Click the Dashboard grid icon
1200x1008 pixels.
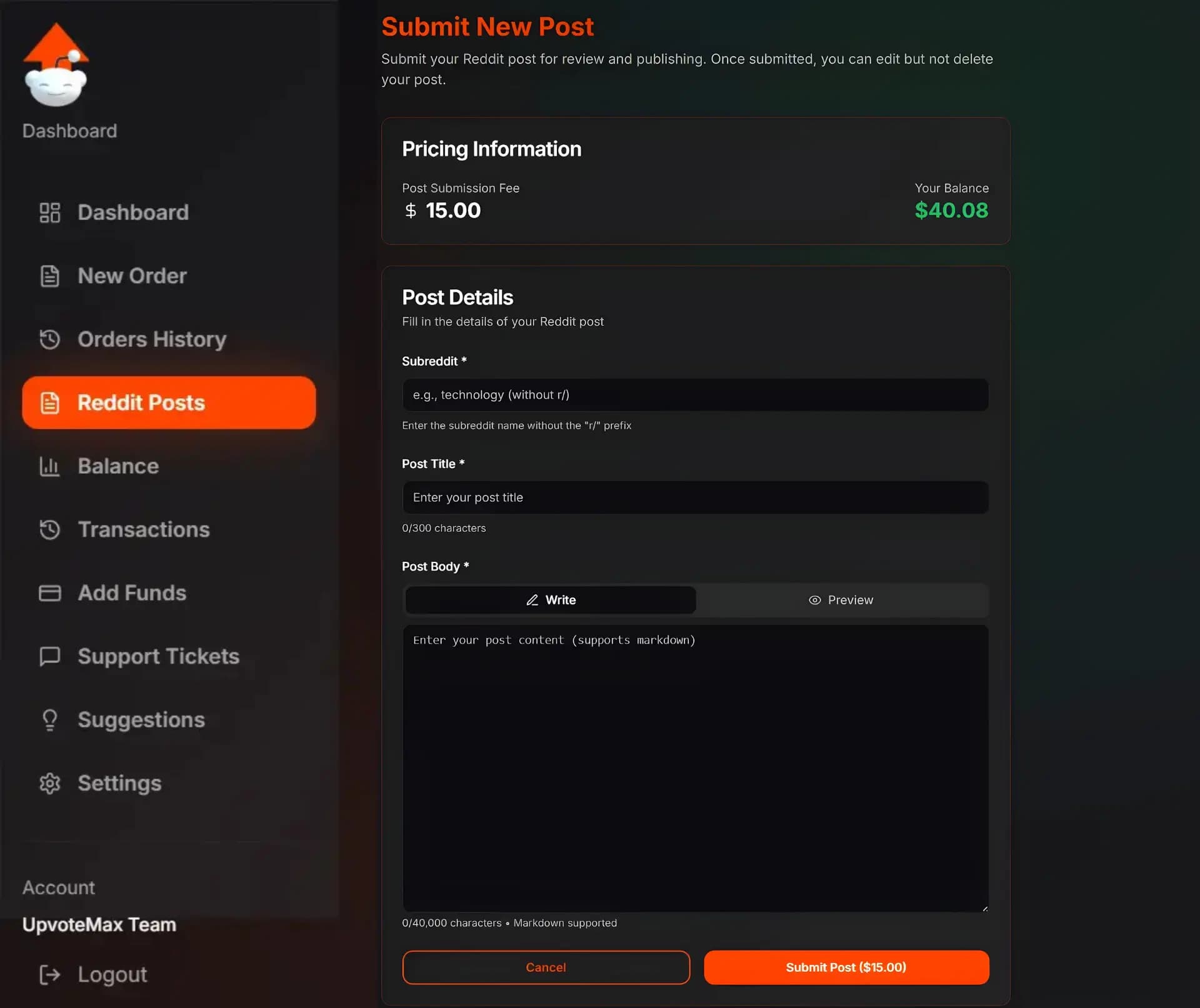coord(50,212)
